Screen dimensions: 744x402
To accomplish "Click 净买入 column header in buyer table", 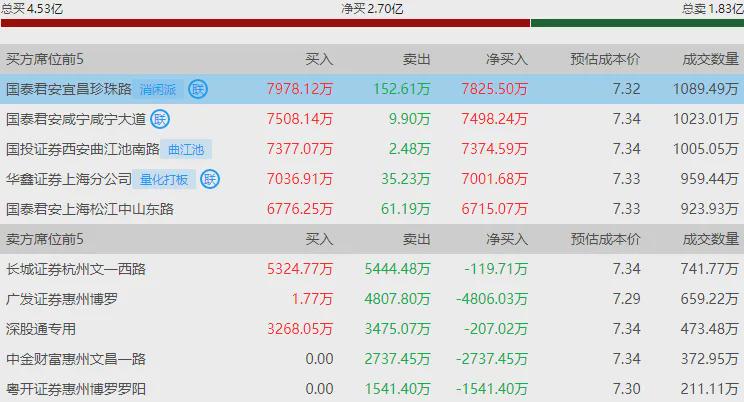I will [x=506, y=59].
